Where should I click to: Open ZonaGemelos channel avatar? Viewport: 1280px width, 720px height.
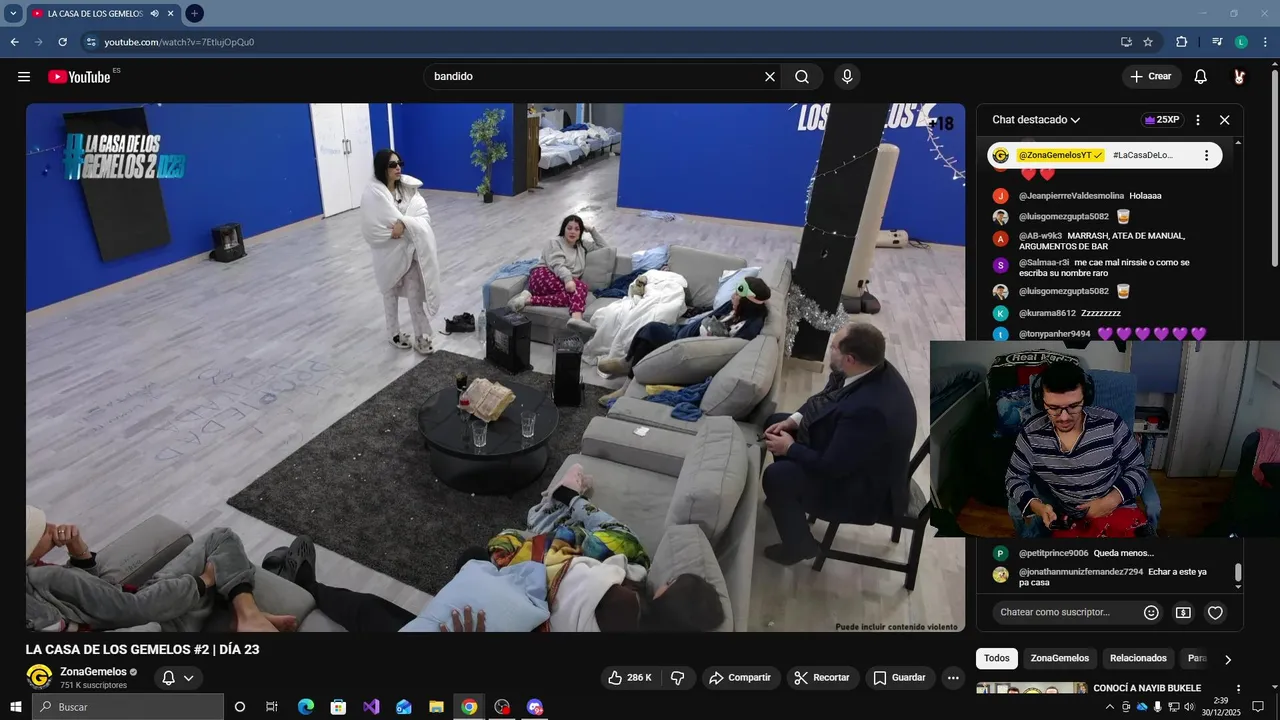pyautogui.click(x=39, y=677)
